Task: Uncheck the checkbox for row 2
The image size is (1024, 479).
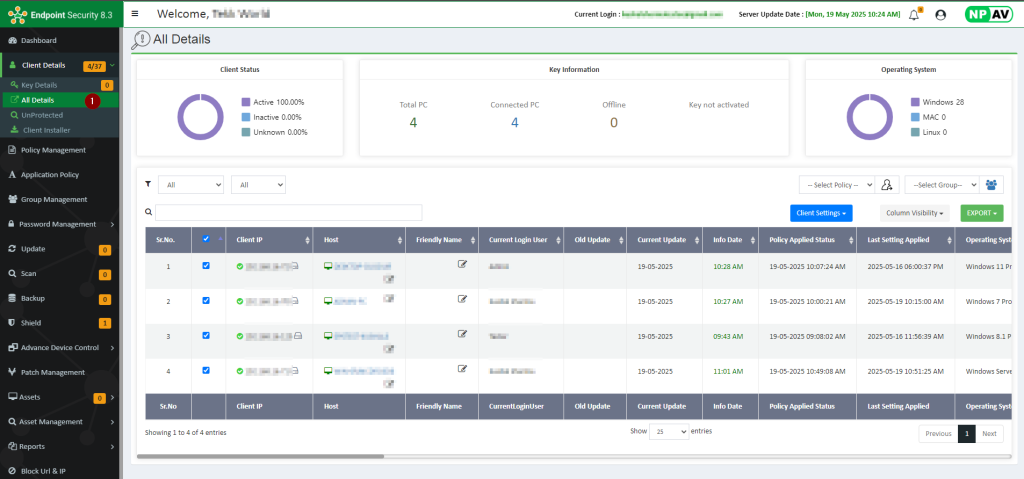Action: coord(206,300)
